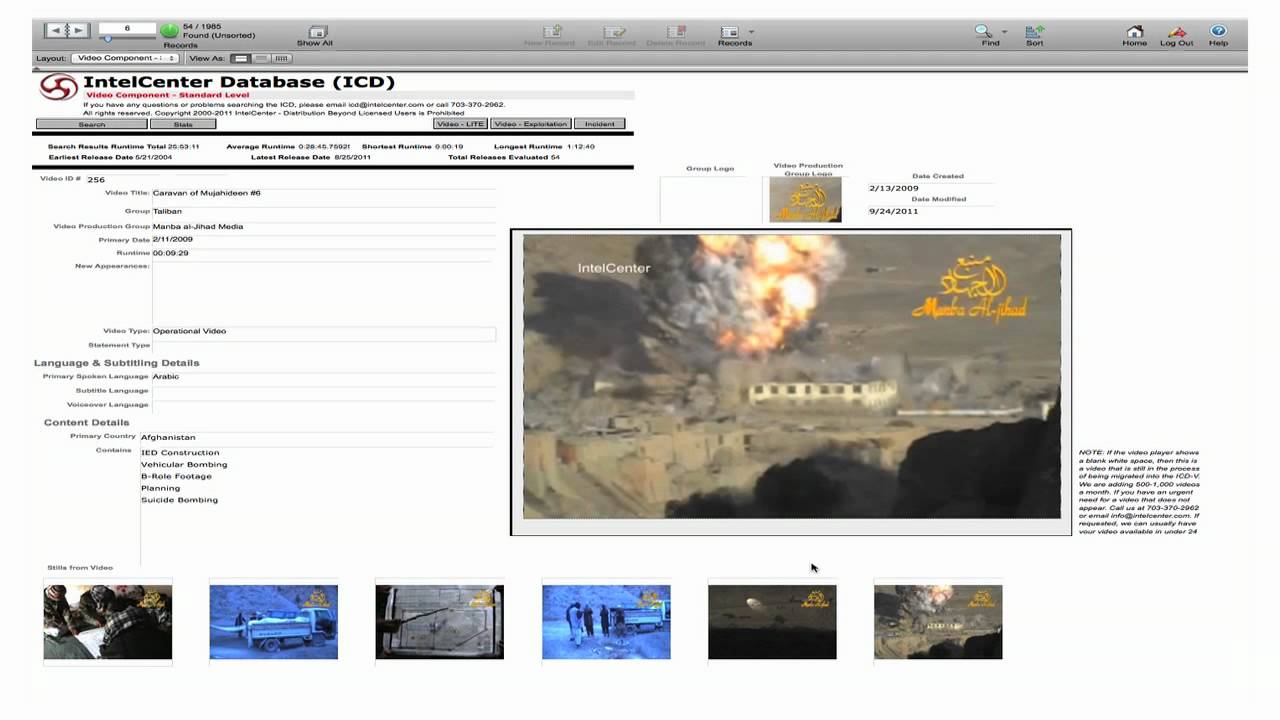Click the Video Production Group field
The width and height of the screenshot is (1280, 720).
pos(323,226)
